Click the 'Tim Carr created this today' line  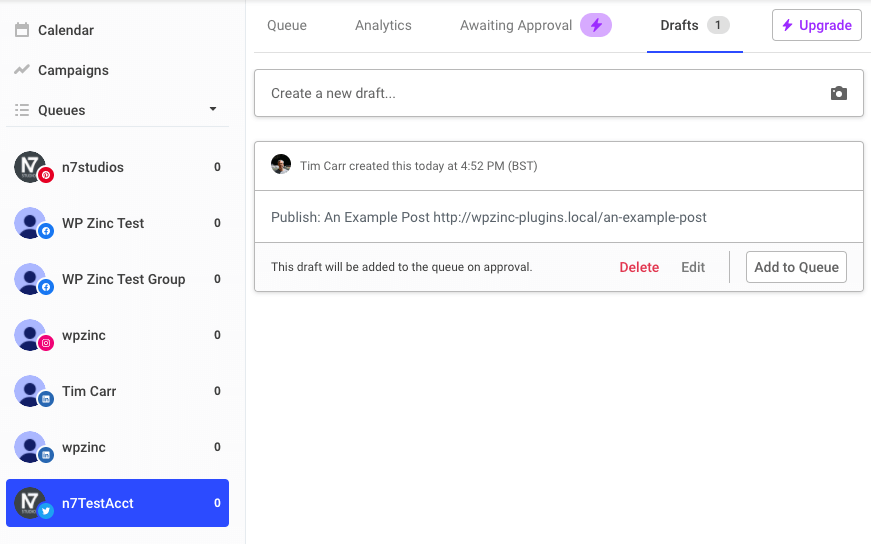[x=419, y=166]
